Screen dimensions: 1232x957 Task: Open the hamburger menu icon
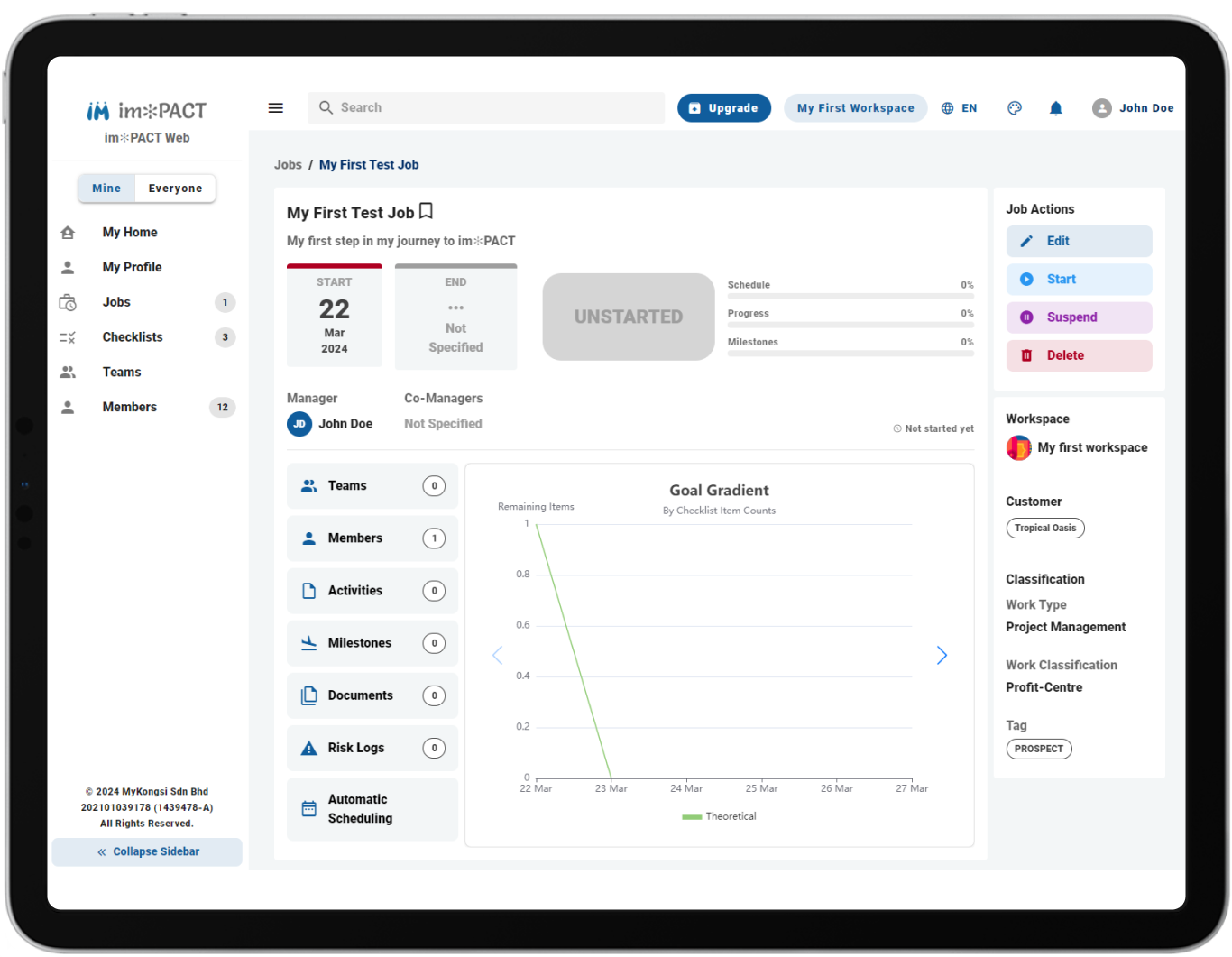pos(276,108)
